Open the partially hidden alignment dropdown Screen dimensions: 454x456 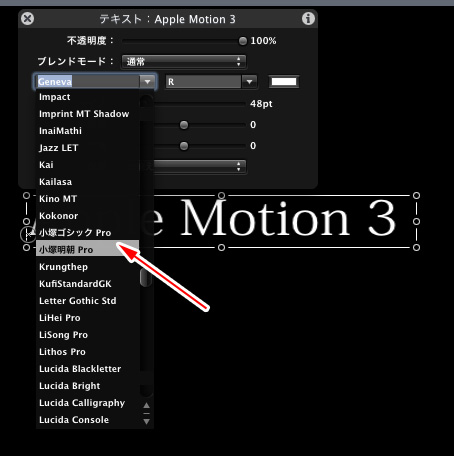click(x=199, y=166)
